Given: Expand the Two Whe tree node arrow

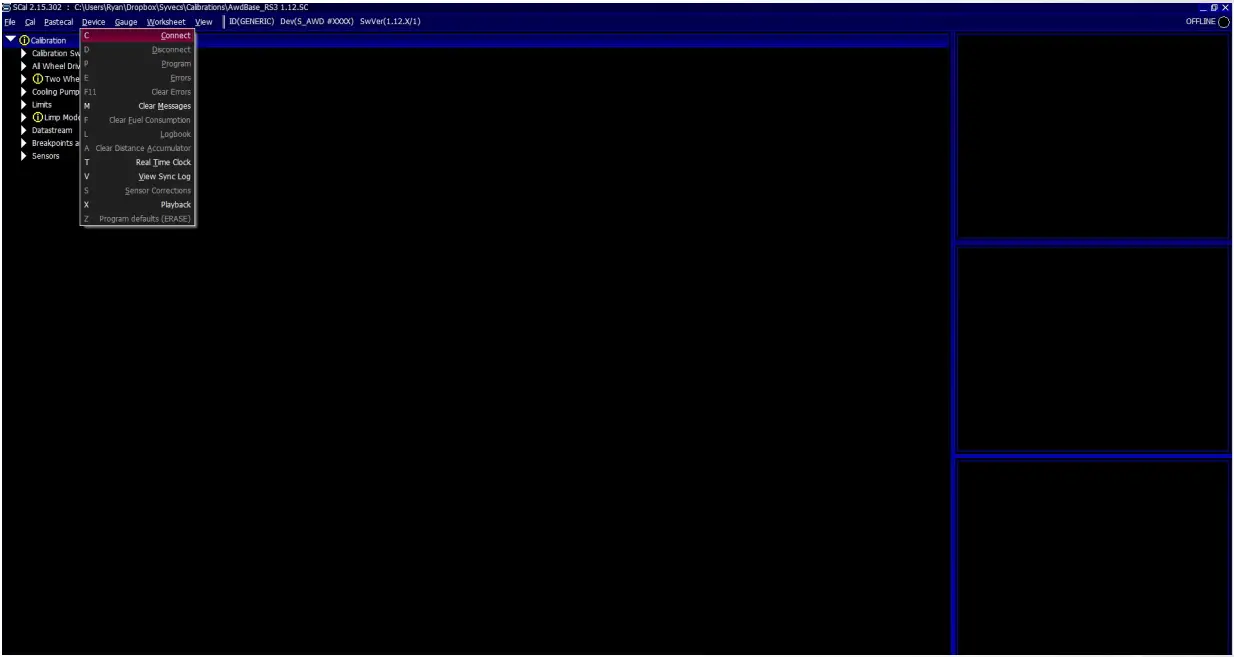Looking at the screenshot, I should point(24,79).
